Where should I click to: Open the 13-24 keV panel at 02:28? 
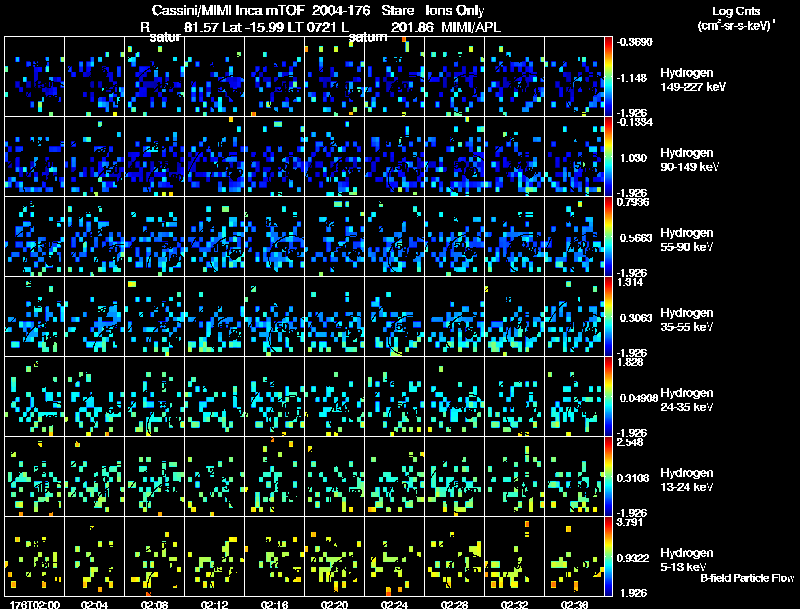pyautogui.click(x=455, y=477)
